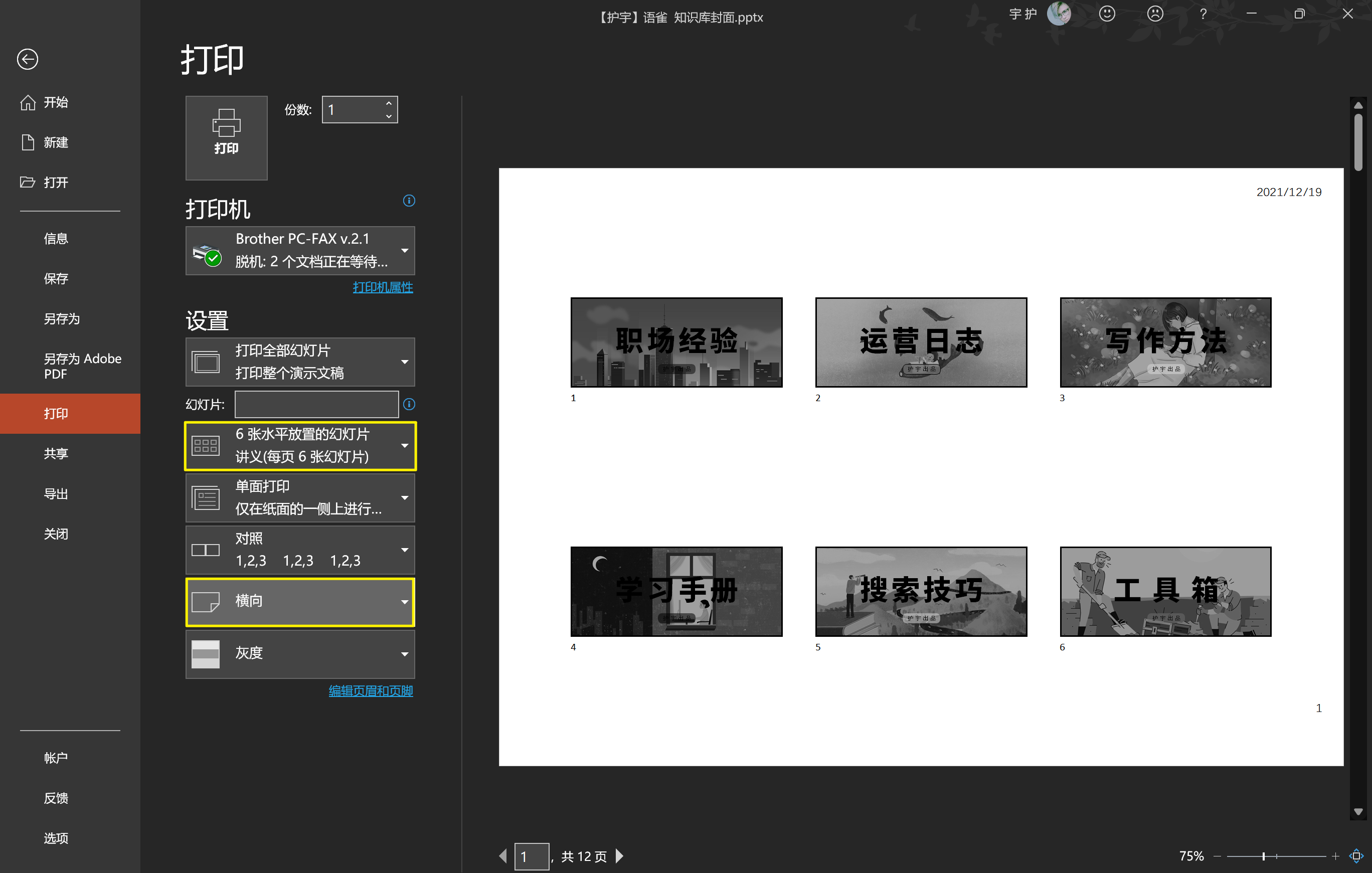Increase the copies count by one

pyautogui.click(x=389, y=103)
